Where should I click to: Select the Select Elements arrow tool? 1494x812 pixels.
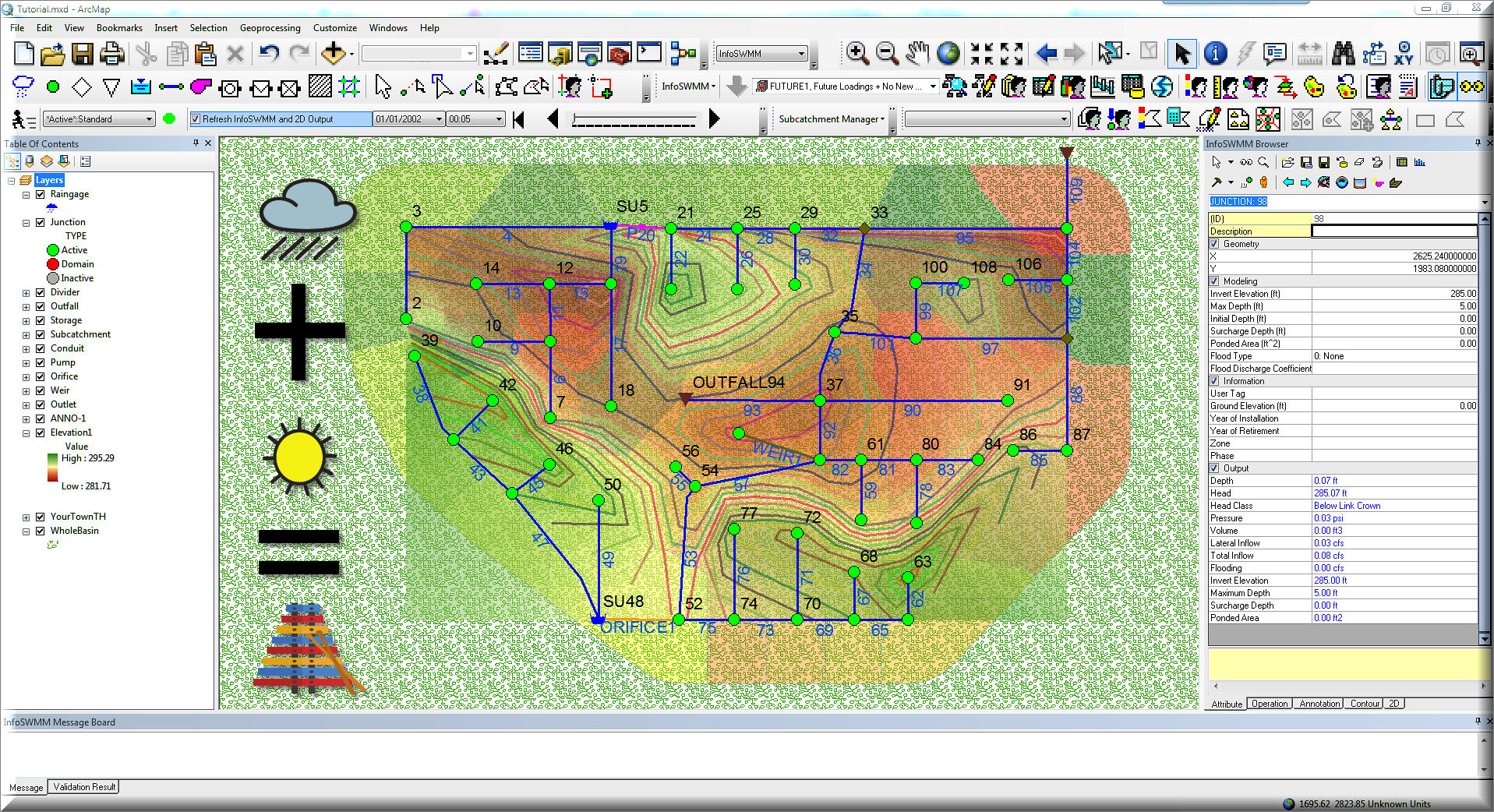[1182, 54]
